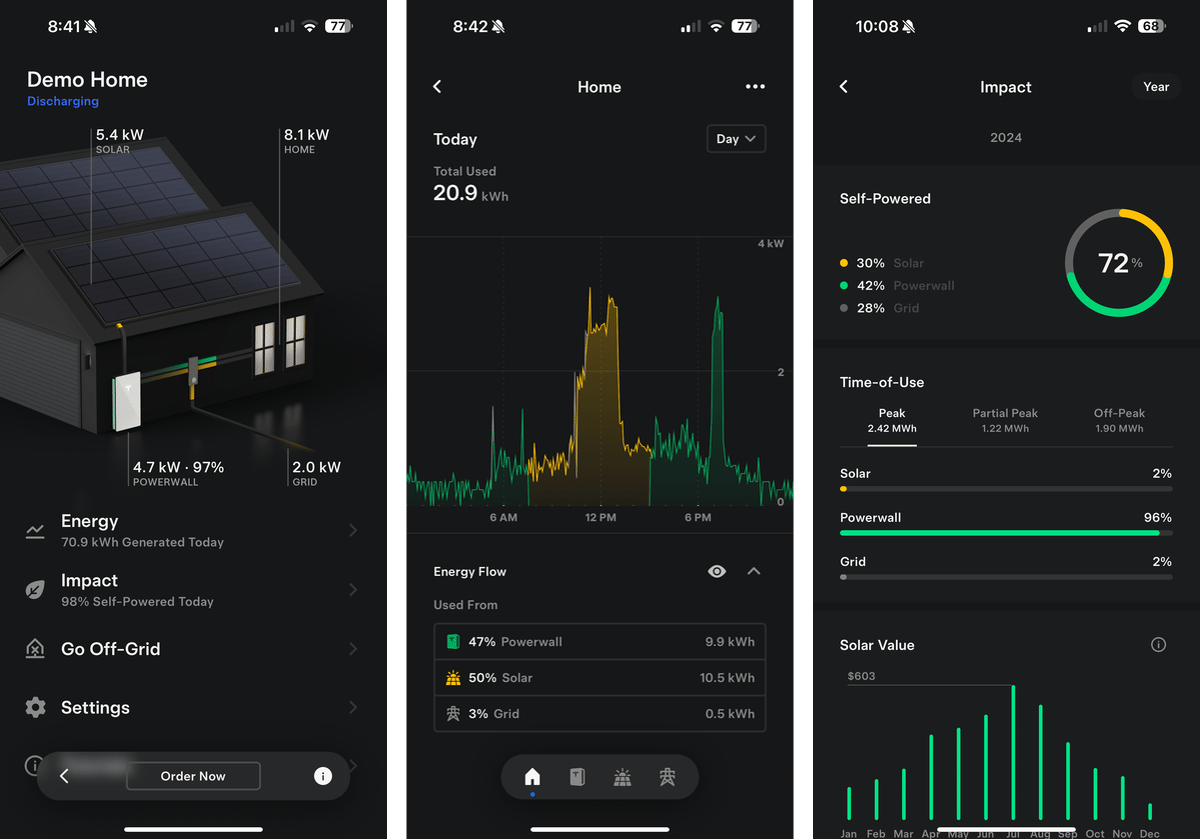Select the solar panel icon in bottom tab bar
This screenshot has height=839, width=1200.
(622, 777)
